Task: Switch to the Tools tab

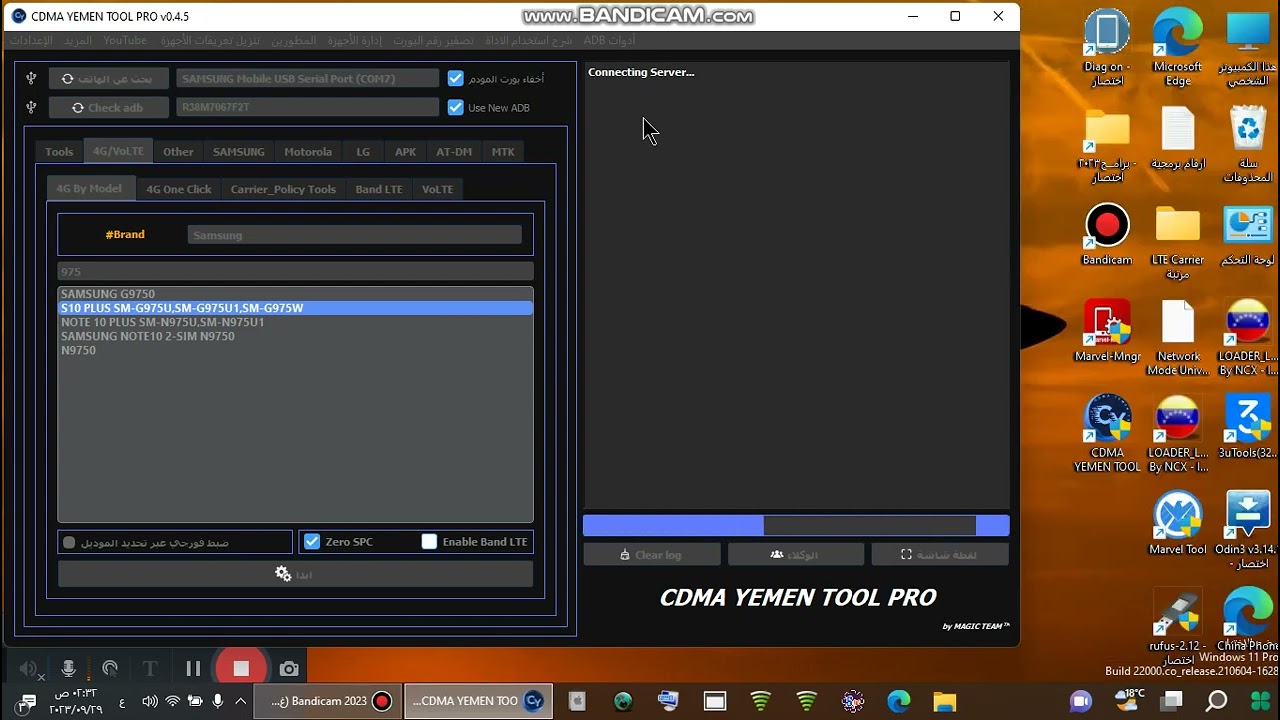Action: click(59, 151)
